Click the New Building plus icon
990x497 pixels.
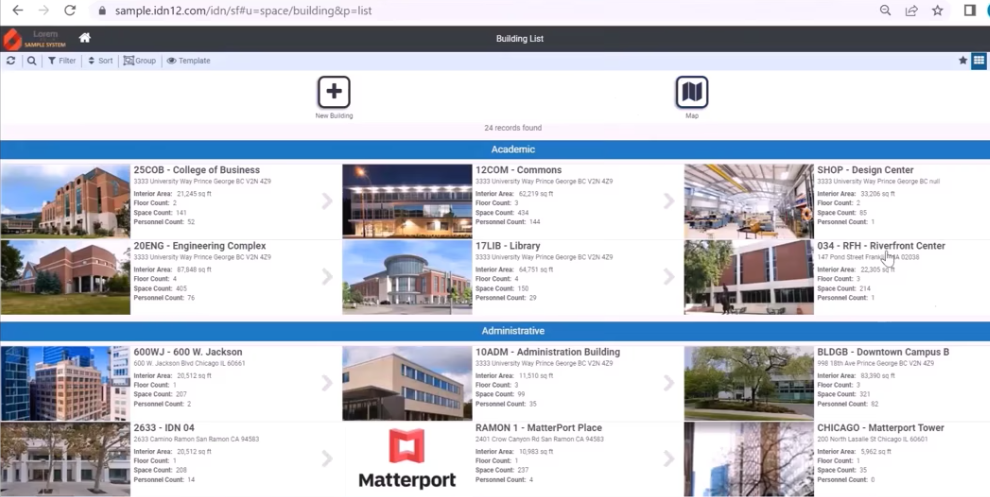point(334,92)
